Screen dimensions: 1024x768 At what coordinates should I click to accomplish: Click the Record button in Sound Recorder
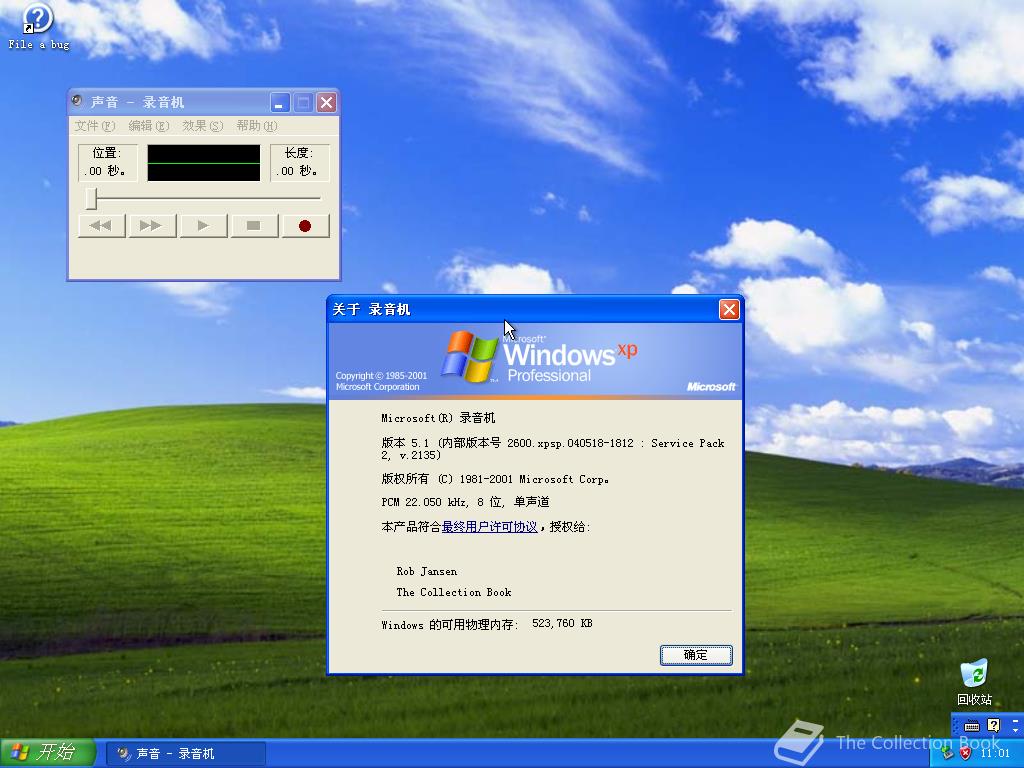point(305,226)
